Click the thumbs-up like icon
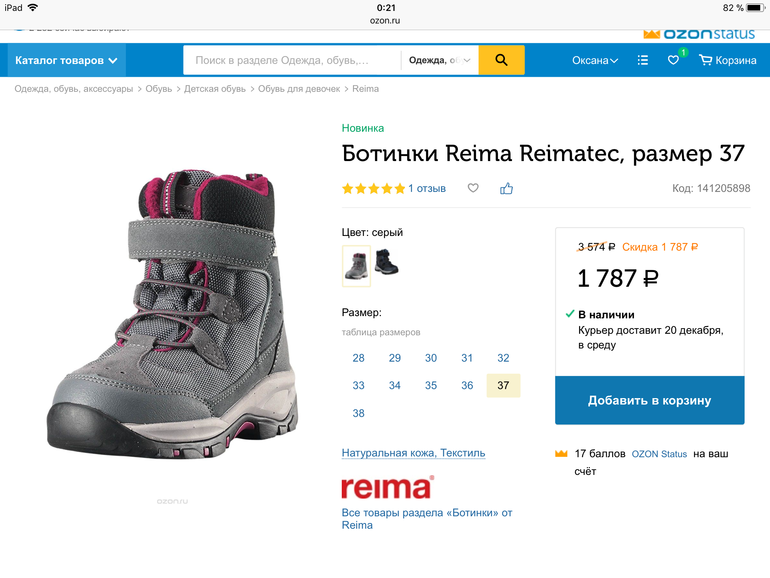 pyautogui.click(x=506, y=188)
